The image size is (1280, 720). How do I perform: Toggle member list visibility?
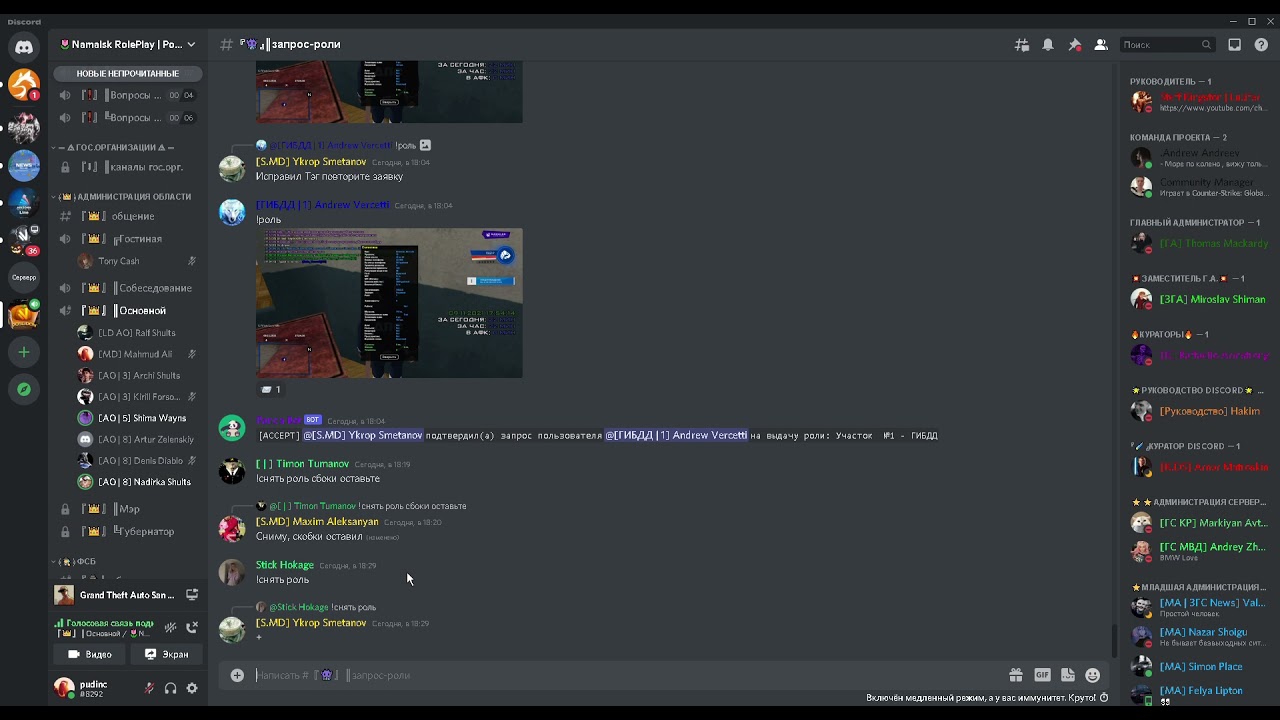tap(1100, 45)
